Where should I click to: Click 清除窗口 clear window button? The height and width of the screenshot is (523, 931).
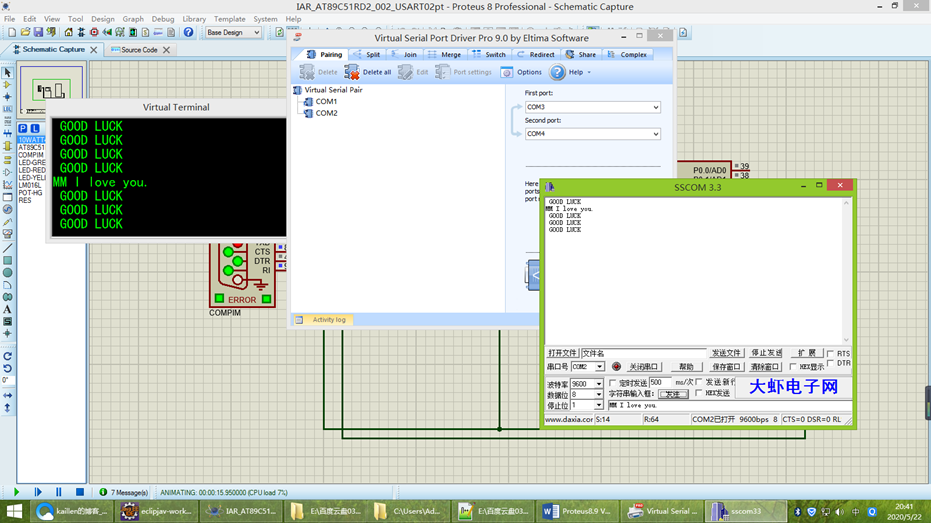coord(764,367)
